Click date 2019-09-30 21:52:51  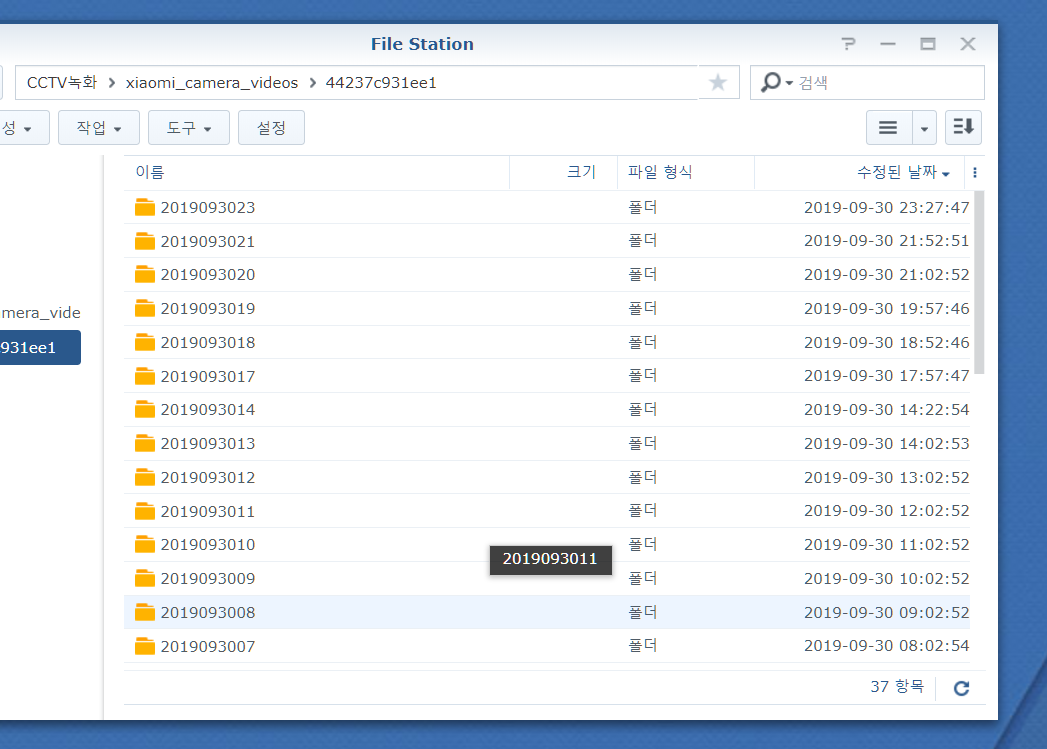tap(886, 240)
